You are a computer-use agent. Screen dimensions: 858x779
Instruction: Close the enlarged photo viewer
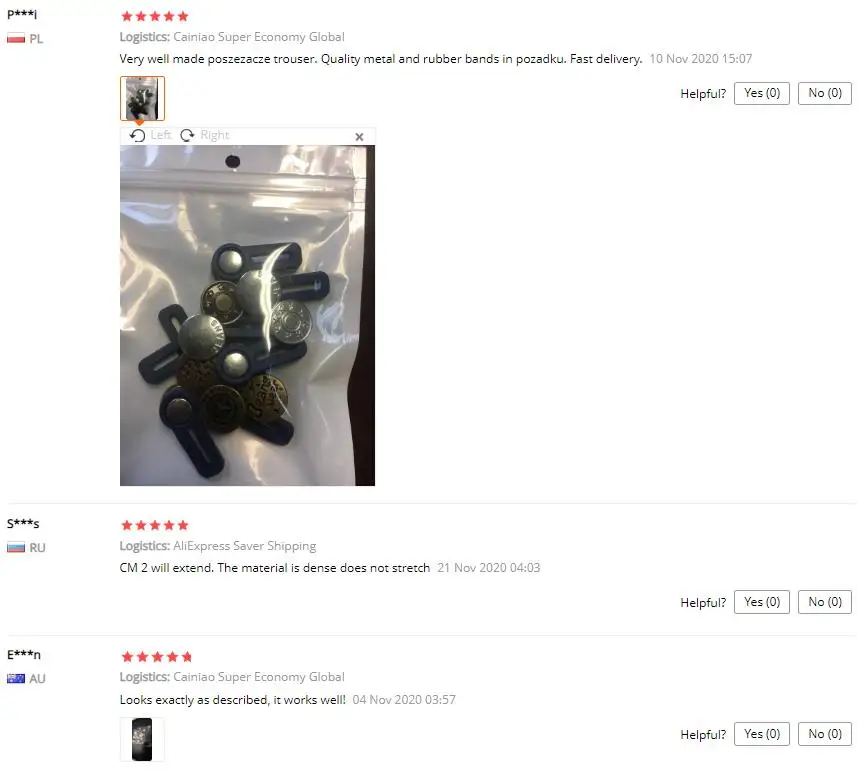360,137
